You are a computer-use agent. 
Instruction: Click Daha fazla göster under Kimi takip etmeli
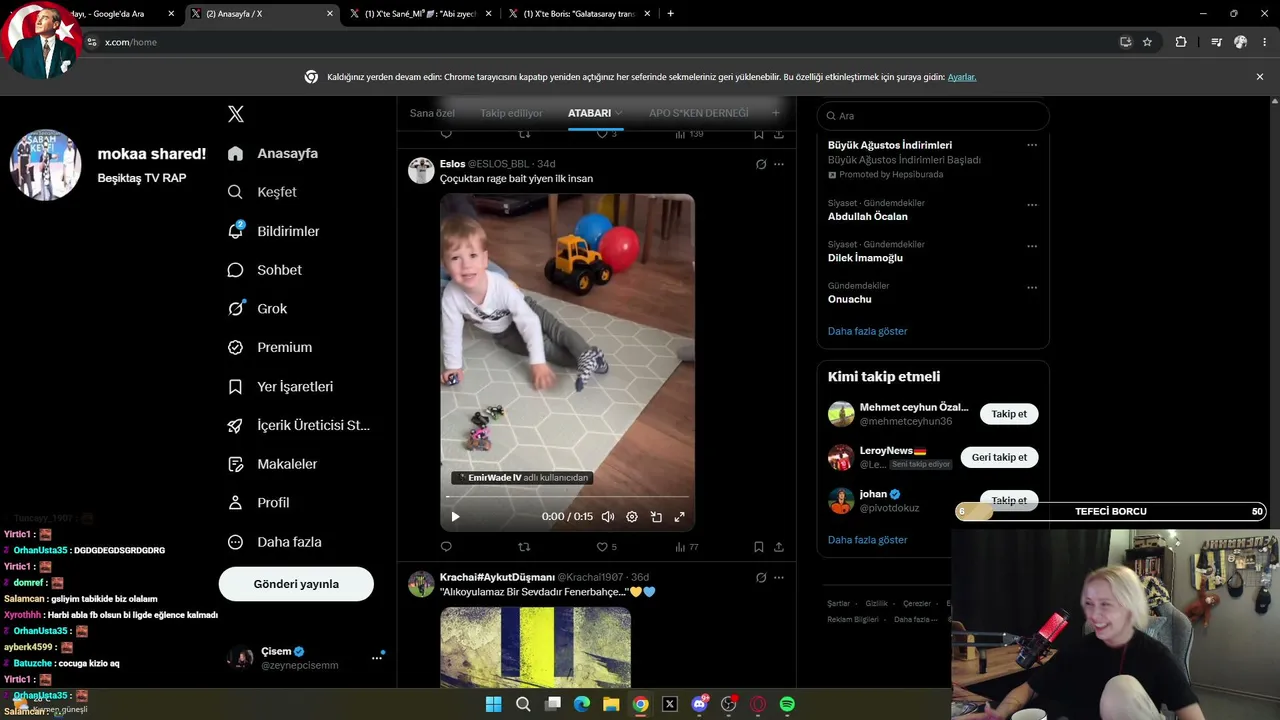tap(868, 540)
